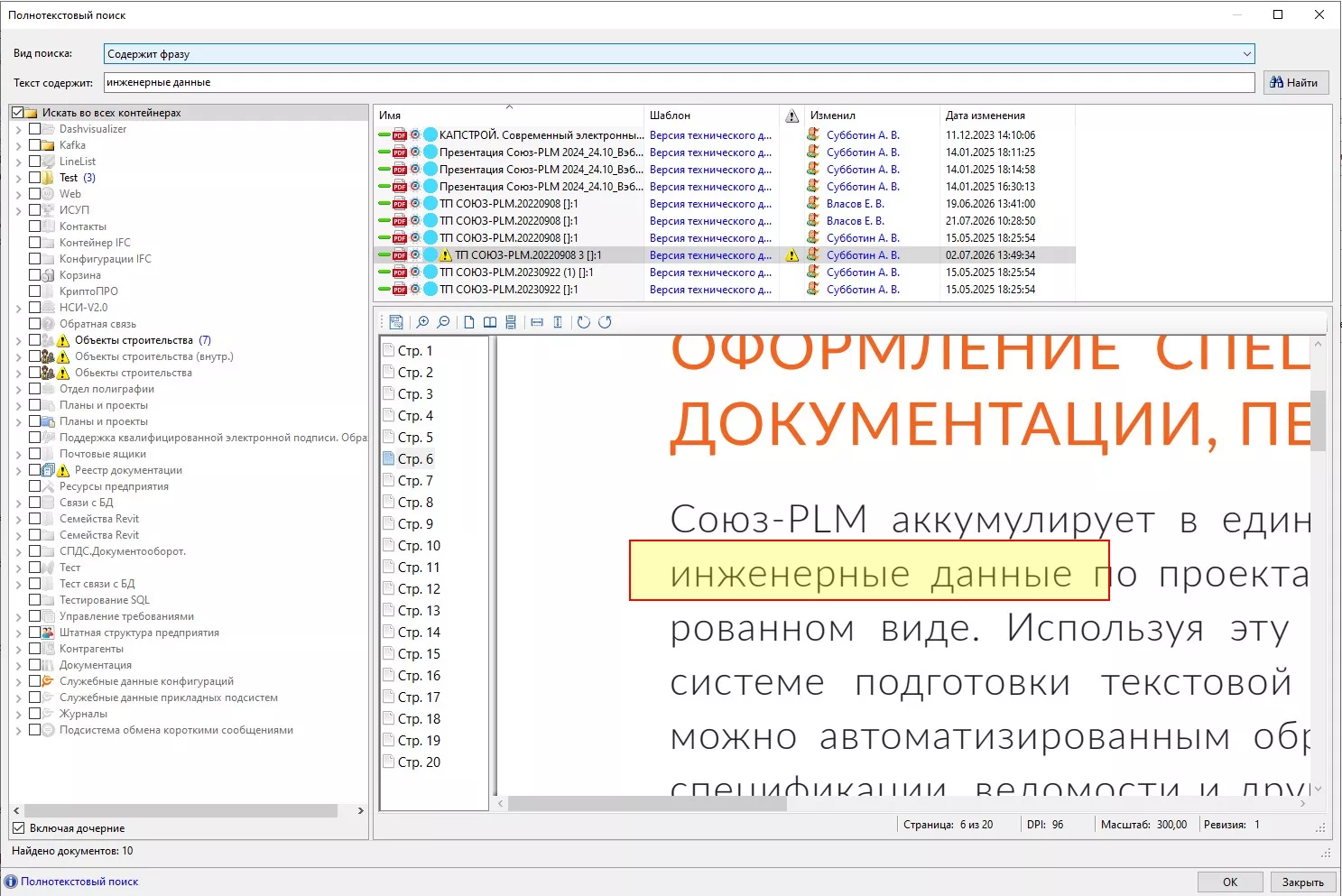The height and width of the screenshot is (896, 1342).
Task: Click the user icon beside Власов 19.06.2026 entry
Action: coord(813,204)
